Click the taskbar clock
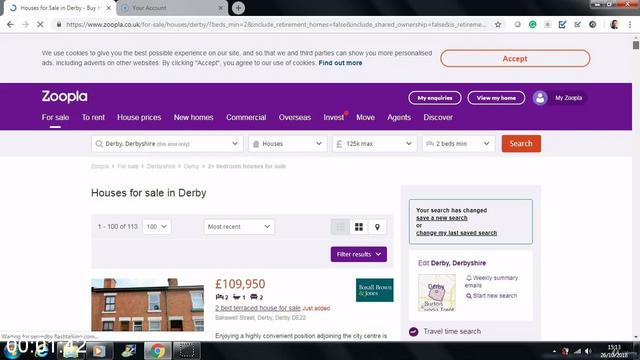640x360 pixels. coord(614,351)
